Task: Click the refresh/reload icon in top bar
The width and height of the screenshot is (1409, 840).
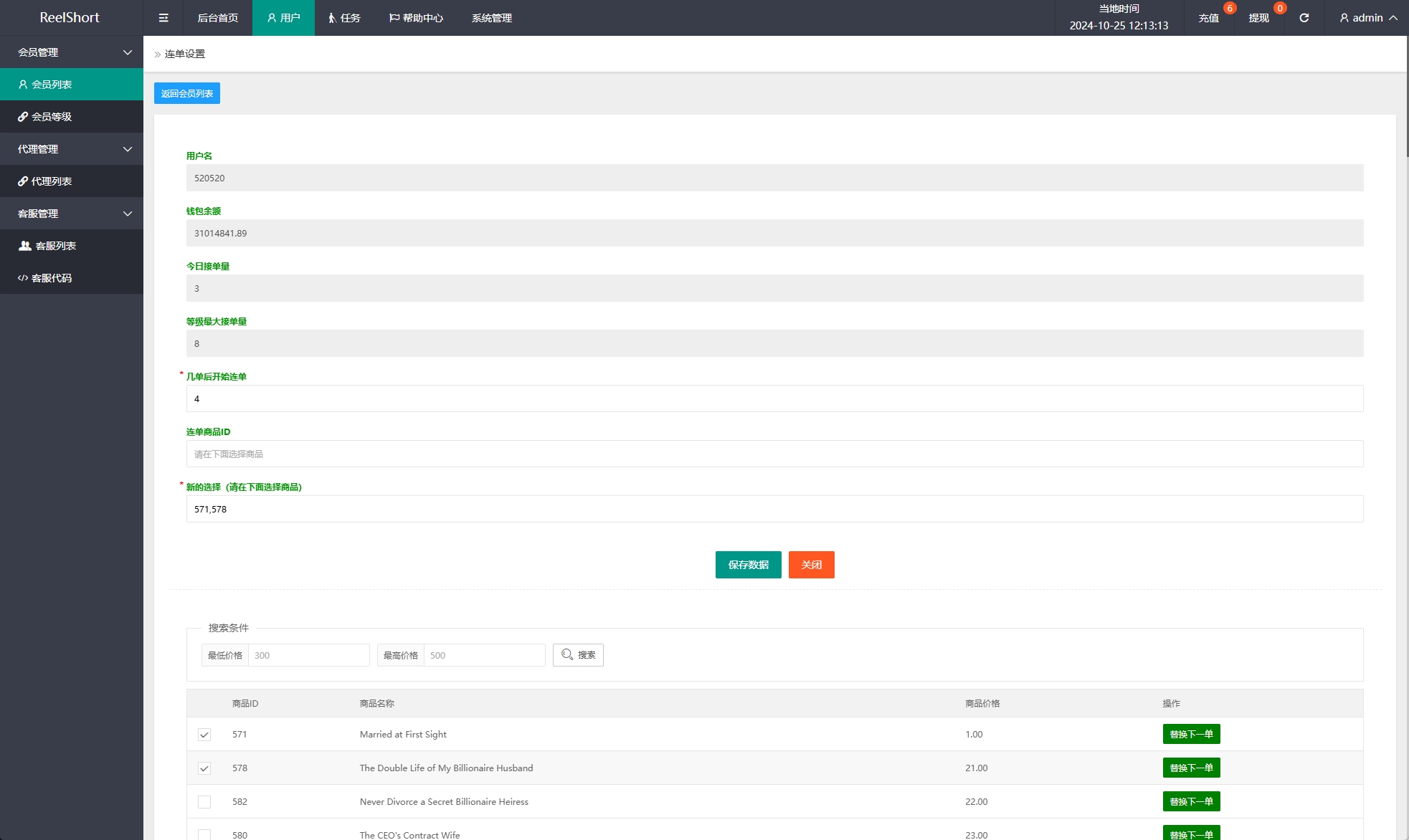Action: (x=1305, y=17)
